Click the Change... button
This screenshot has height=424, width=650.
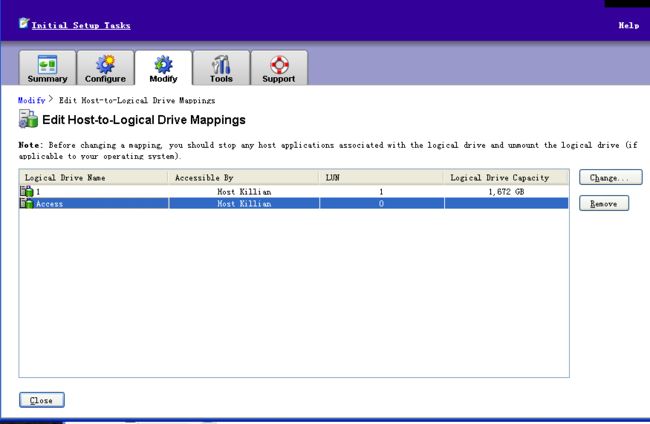611,177
